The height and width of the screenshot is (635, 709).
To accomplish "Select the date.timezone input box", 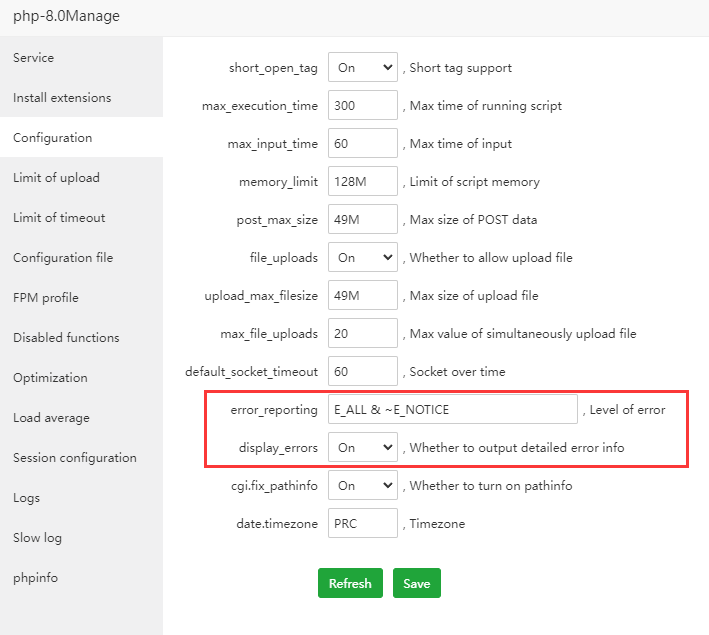I will 362,524.
